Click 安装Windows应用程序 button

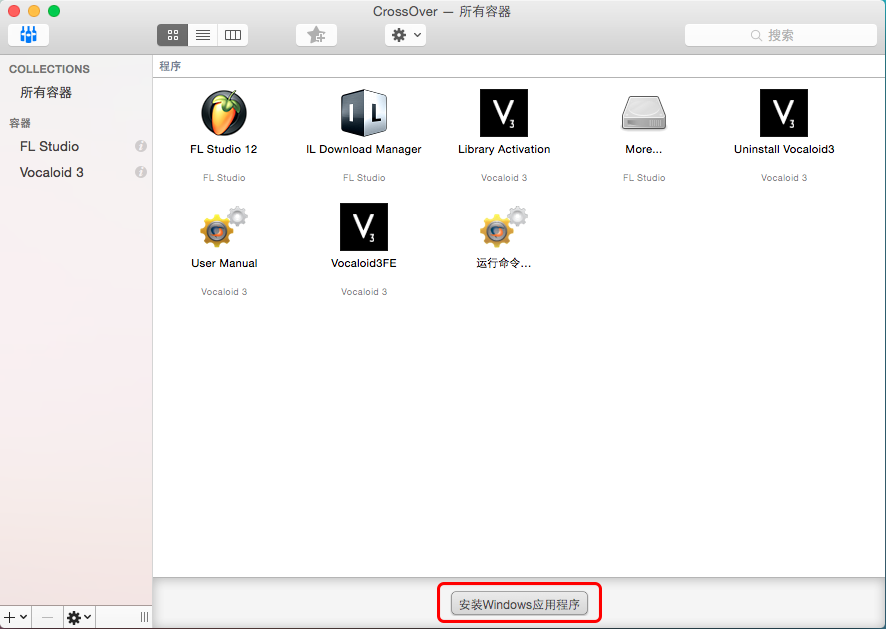[519, 604]
